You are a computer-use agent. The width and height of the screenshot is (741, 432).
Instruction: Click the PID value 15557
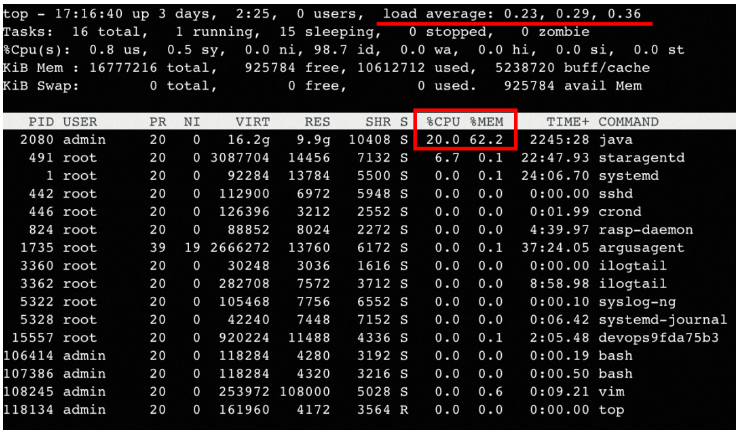pyautogui.click(x=33, y=338)
